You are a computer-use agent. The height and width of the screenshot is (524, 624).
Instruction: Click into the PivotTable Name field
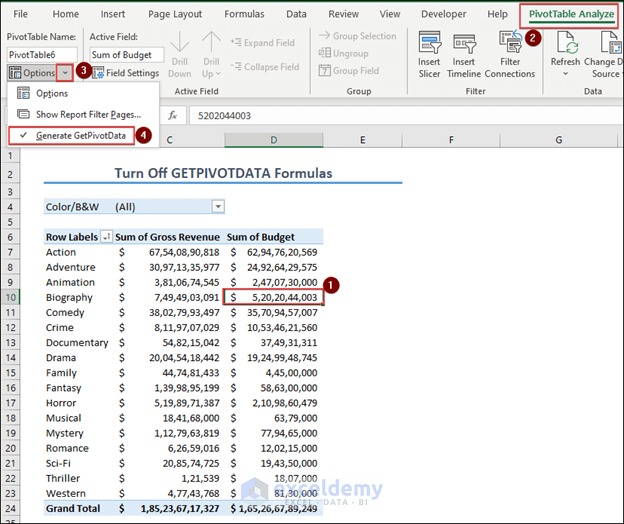tap(42, 55)
